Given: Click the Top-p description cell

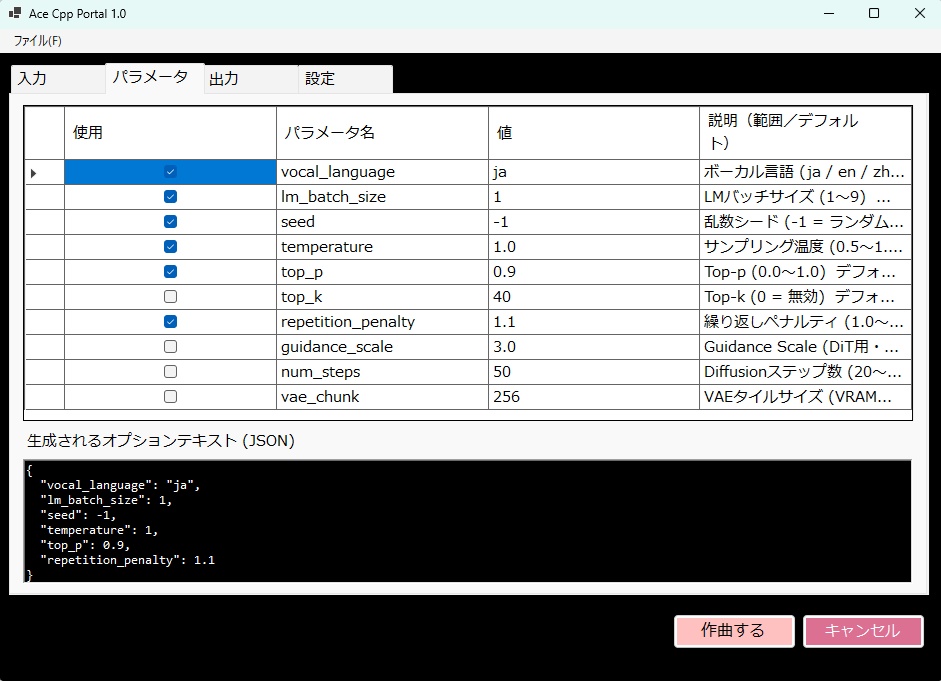Looking at the screenshot, I should click(x=805, y=272).
